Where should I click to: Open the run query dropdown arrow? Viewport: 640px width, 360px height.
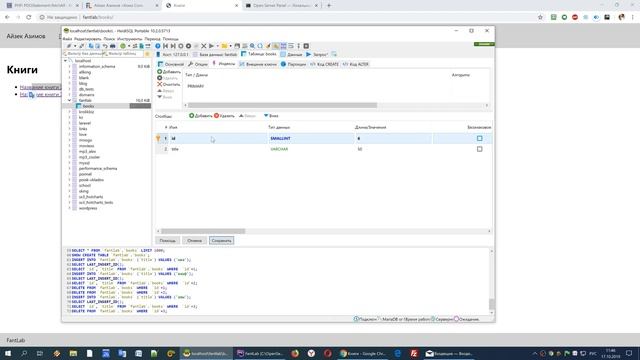[x=217, y=46]
